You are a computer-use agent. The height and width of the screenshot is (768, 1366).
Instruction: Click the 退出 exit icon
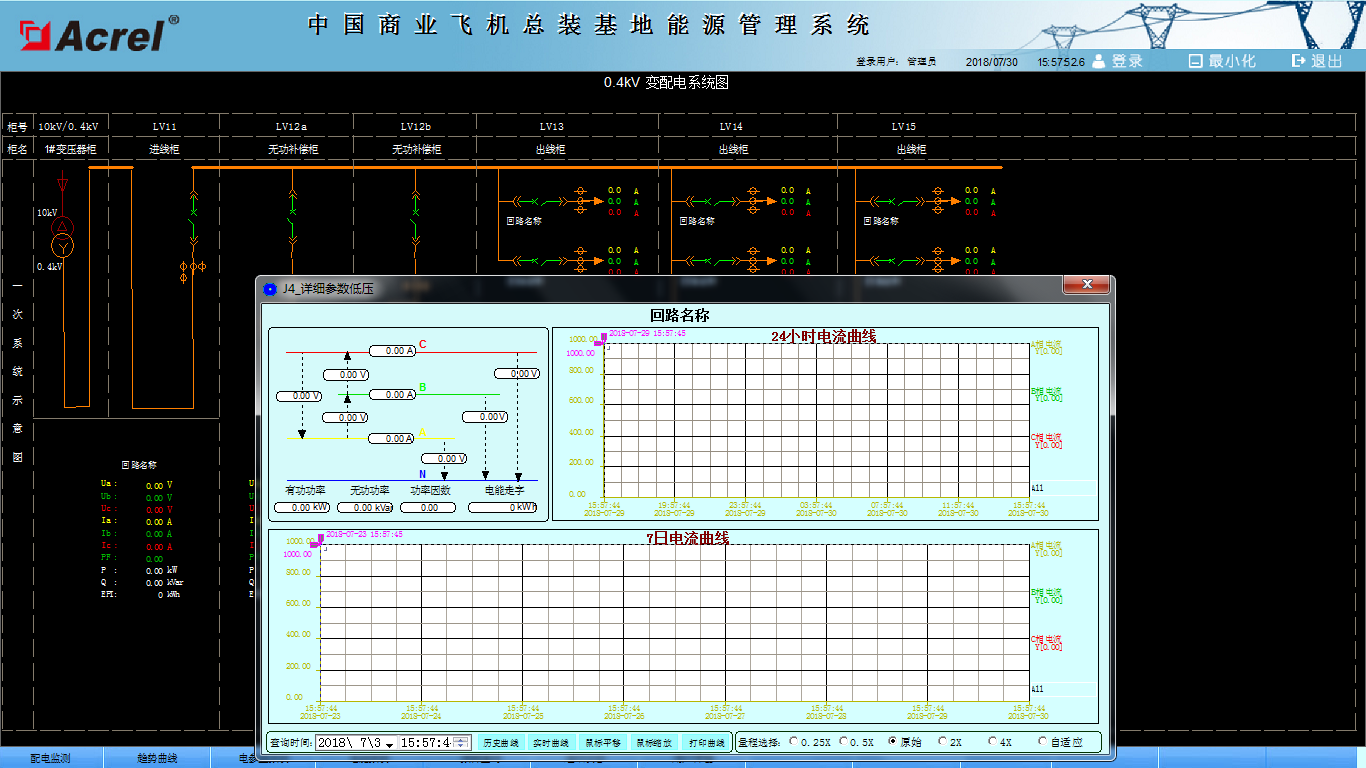click(x=1299, y=61)
